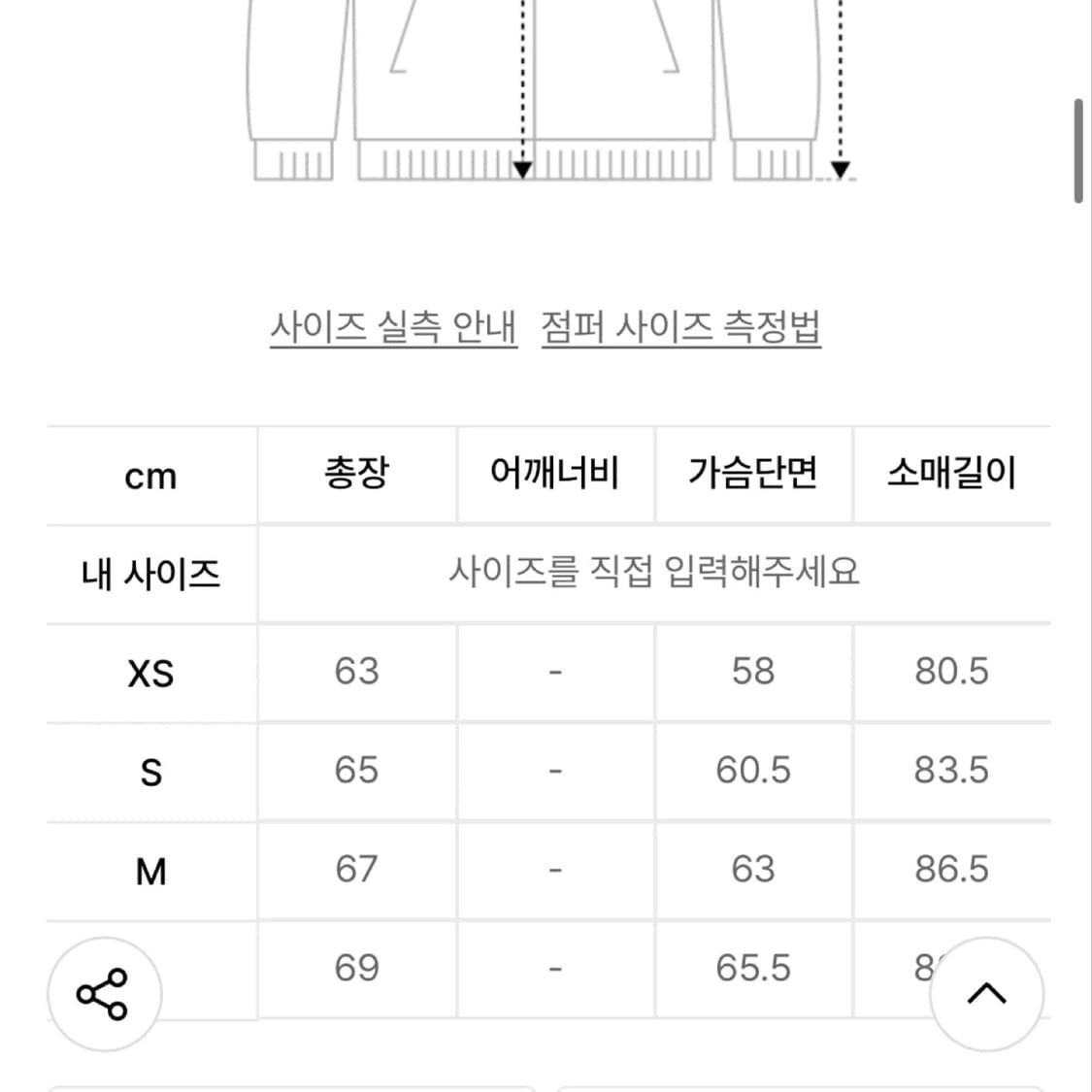Tap the cm unit label cell
Screen dimensions: 1092x1092
click(151, 474)
